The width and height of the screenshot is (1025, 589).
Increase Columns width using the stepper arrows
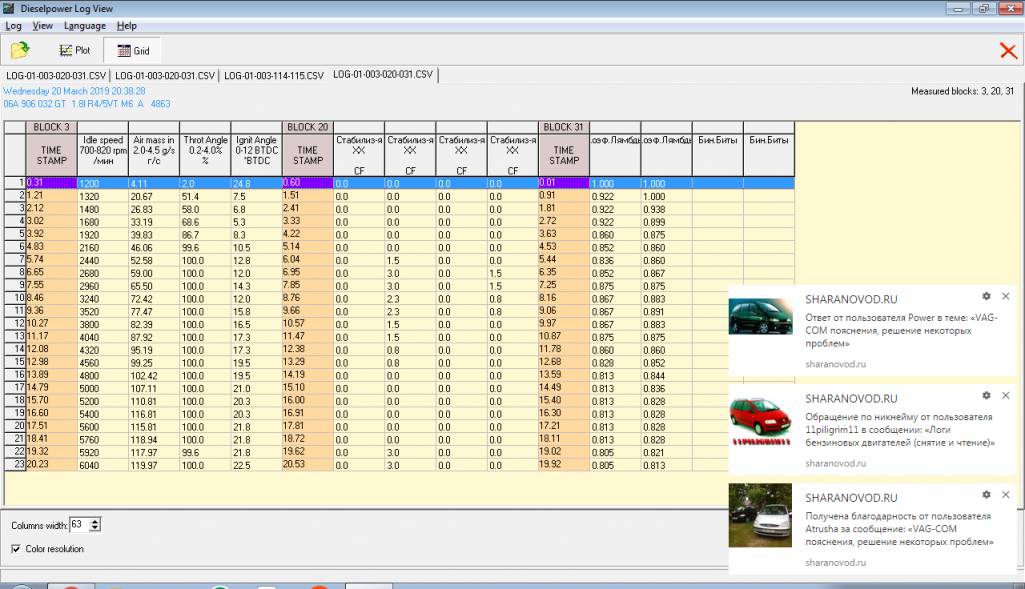coord(94,521)
